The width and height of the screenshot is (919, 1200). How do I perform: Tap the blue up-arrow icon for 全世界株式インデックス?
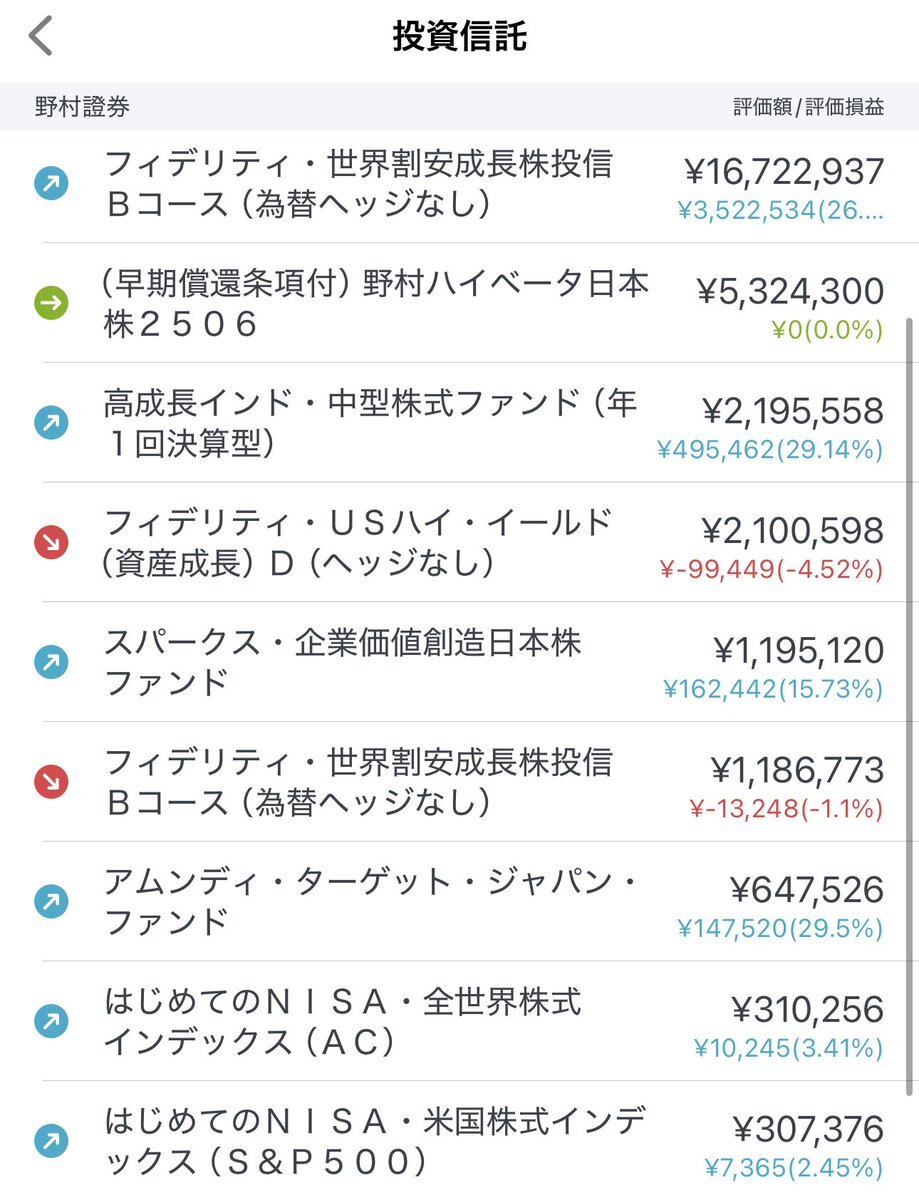coord(51,1021)
